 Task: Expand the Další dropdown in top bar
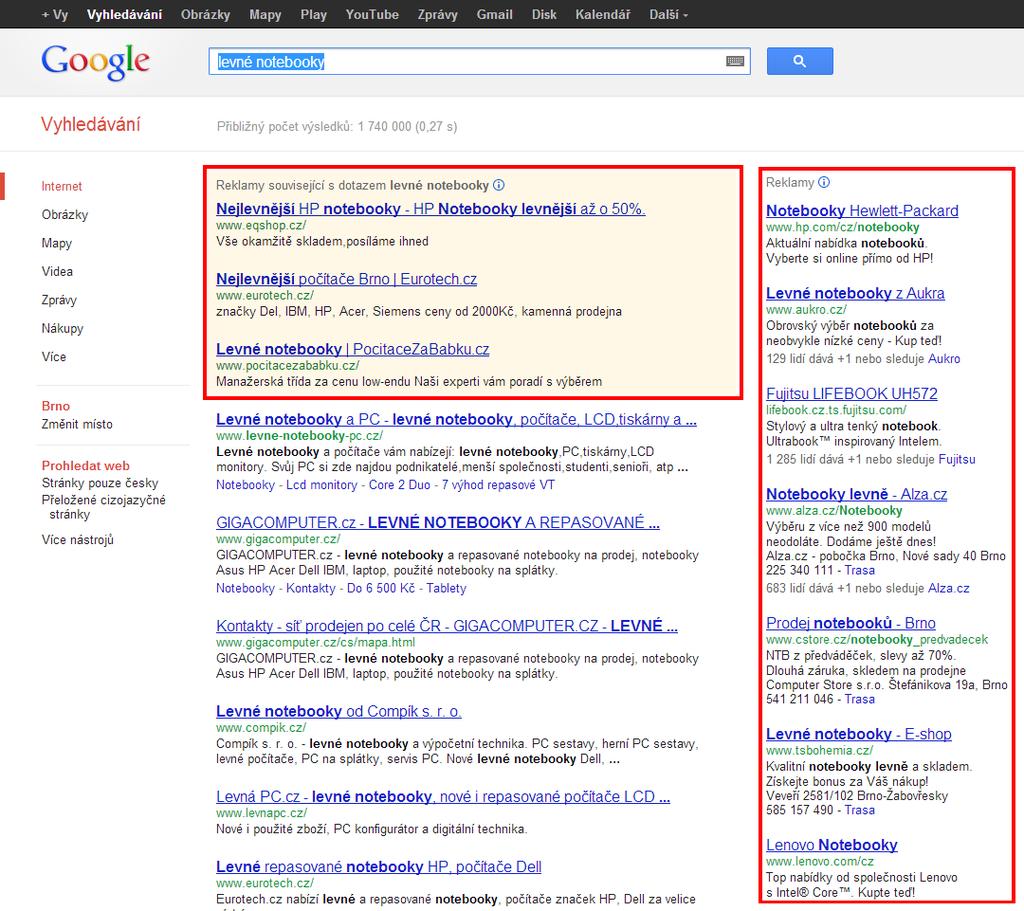coord(668,14)
